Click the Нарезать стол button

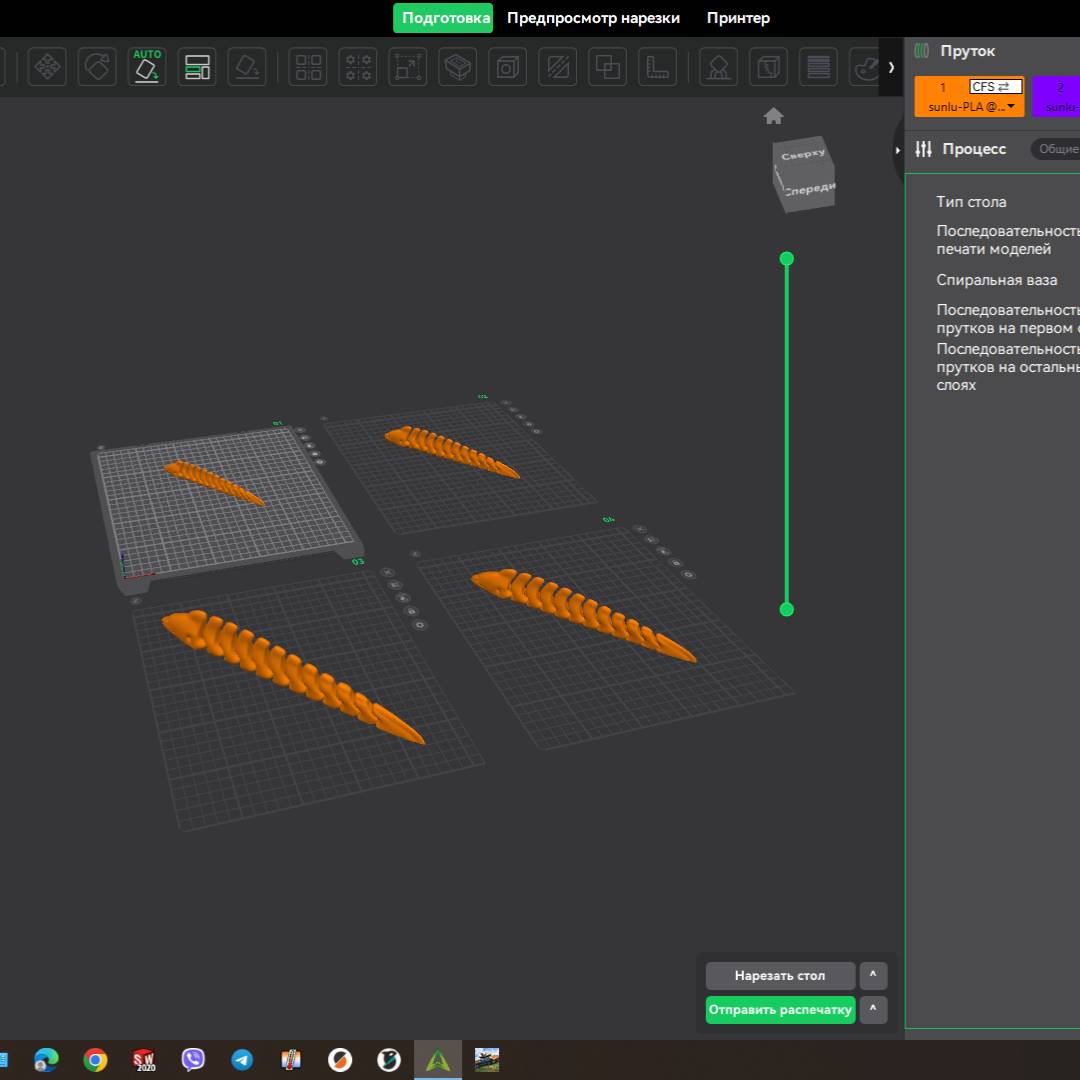(x=780, y=976)
